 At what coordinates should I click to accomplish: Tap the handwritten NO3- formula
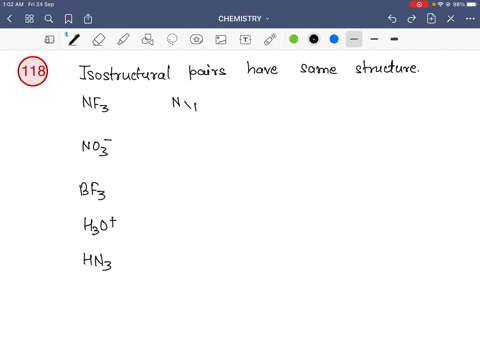pos(97,147)
